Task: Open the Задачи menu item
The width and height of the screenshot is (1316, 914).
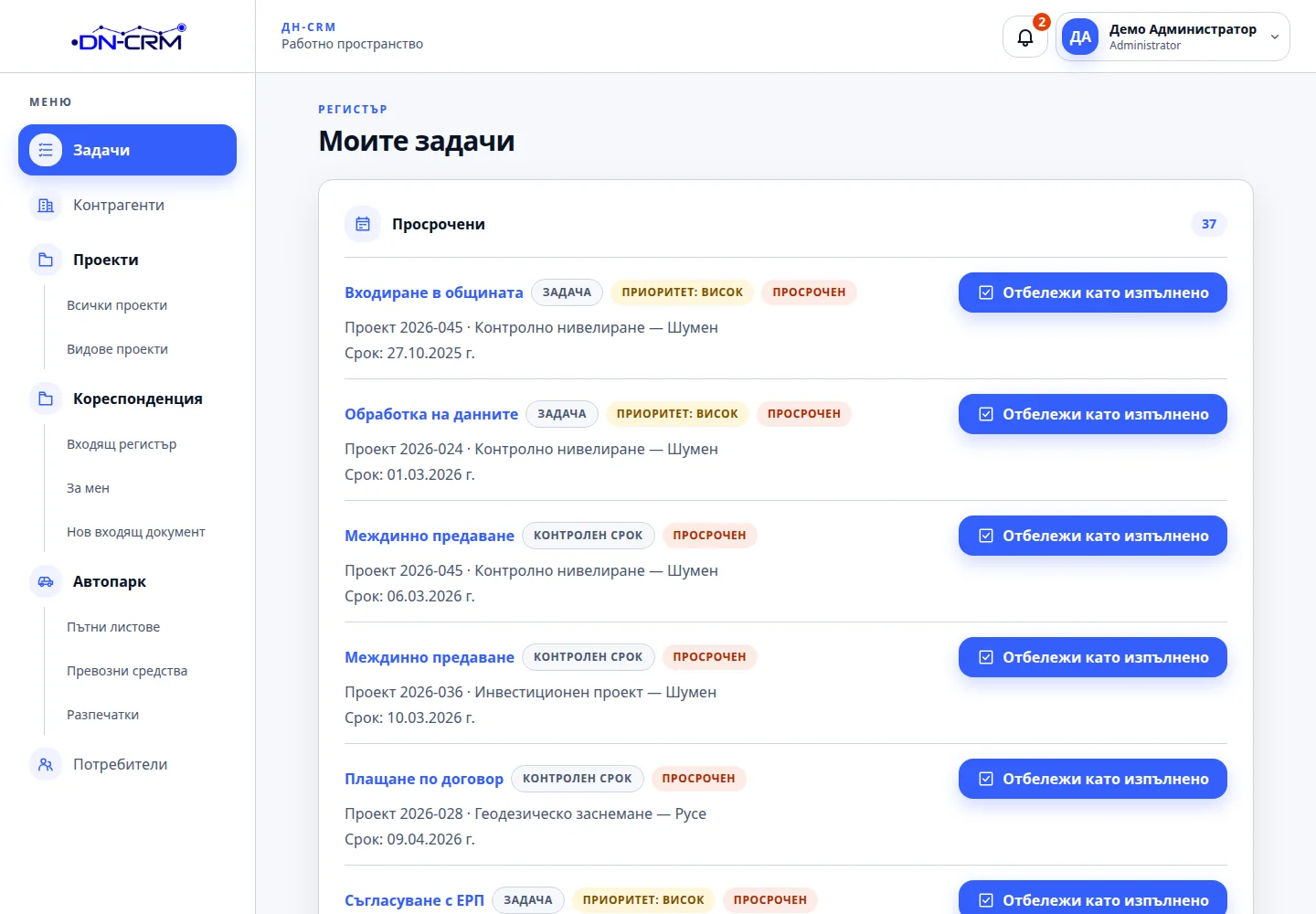Action: [x=127, y=150]
